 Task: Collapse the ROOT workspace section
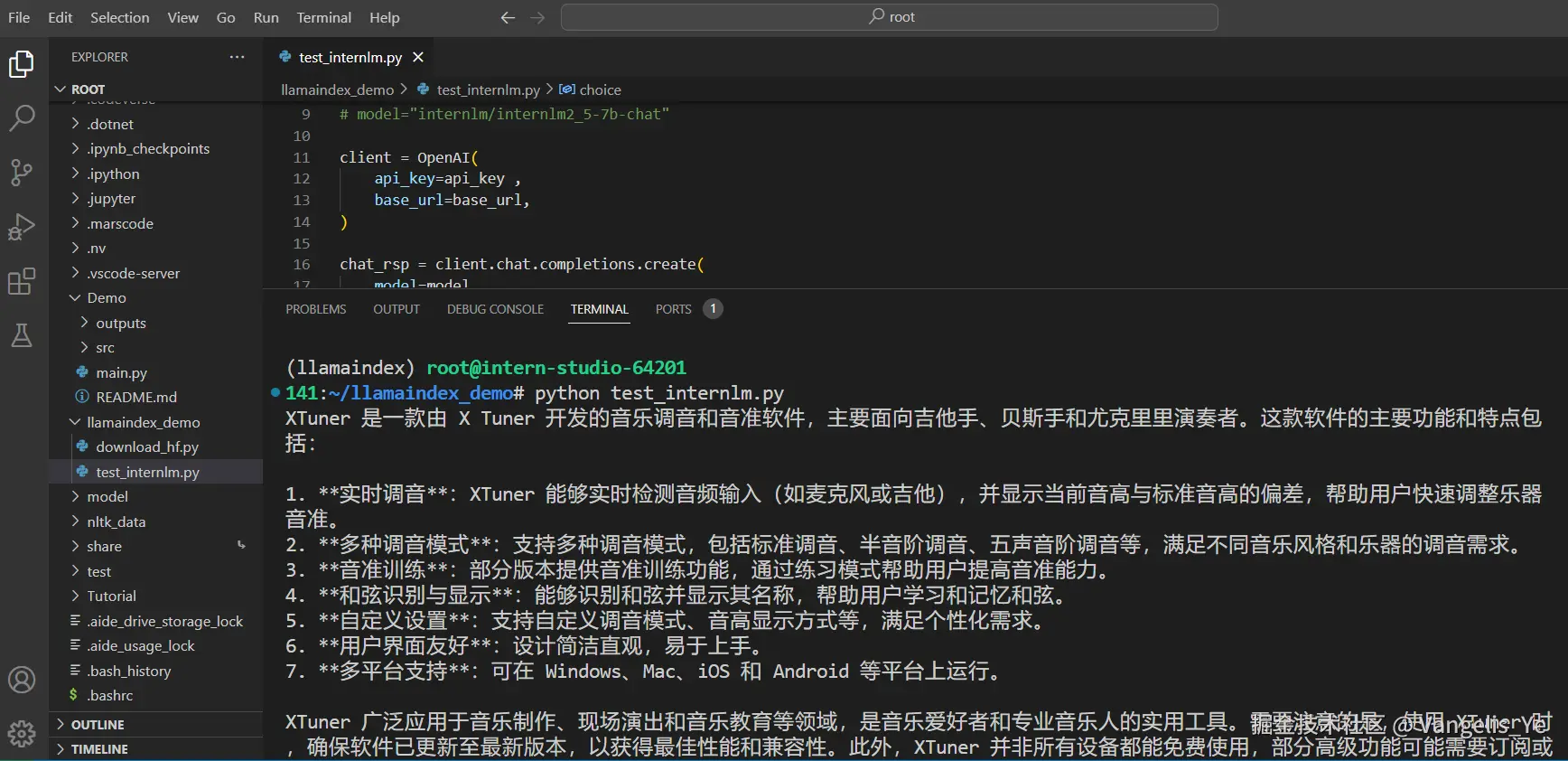click(x=61, y=89)
